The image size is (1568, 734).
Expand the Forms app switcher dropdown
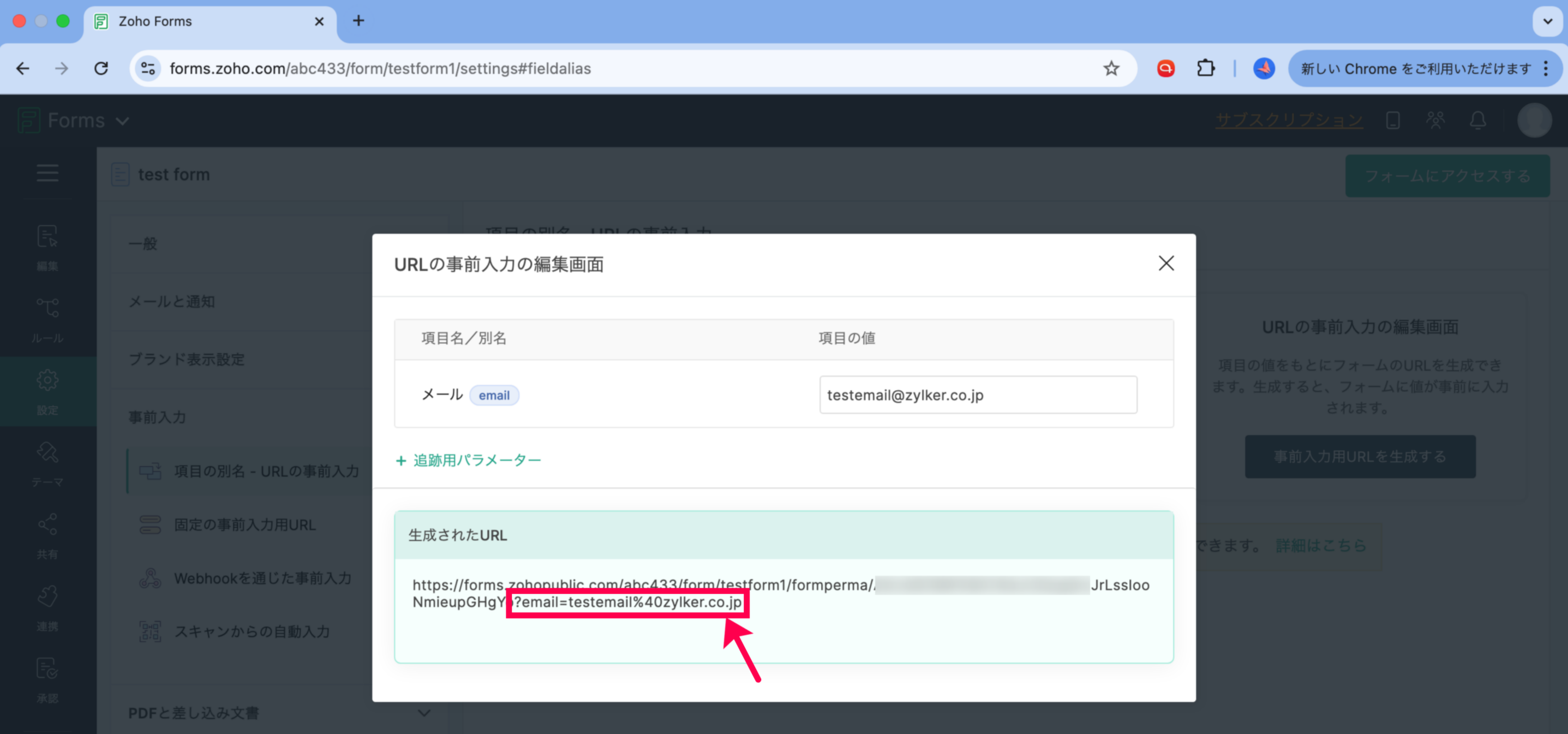122,121
